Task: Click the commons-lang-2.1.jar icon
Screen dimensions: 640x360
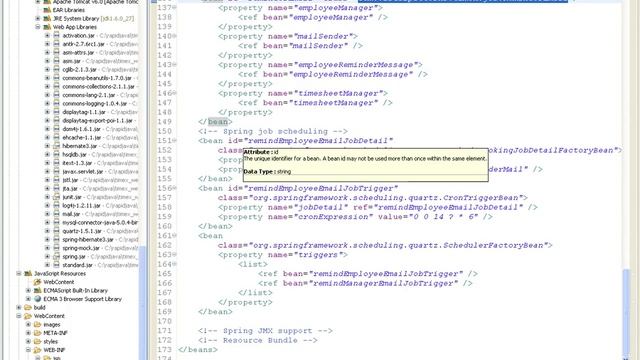Action: coord(56,95)
